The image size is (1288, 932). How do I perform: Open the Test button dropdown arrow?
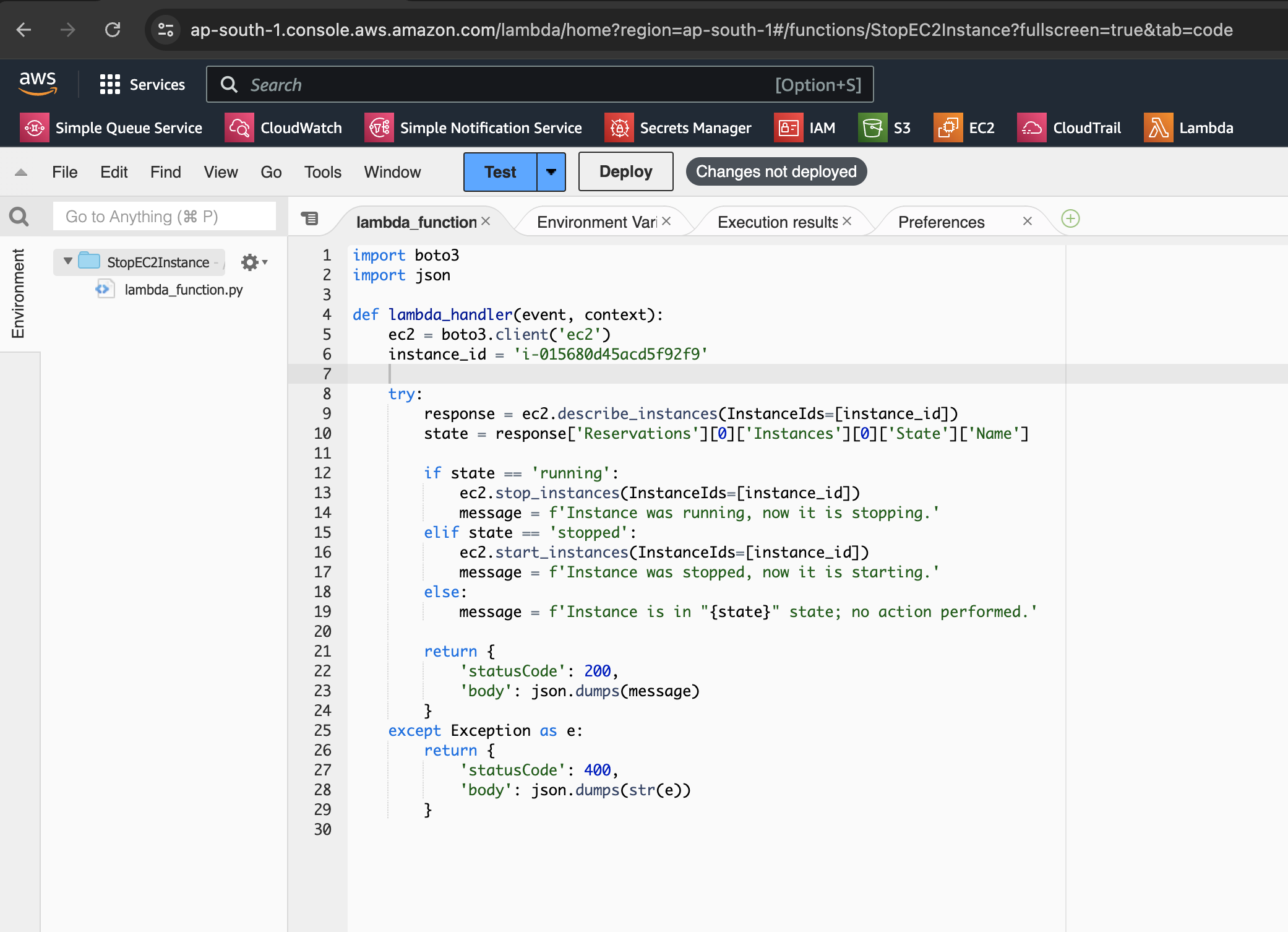tap(550, 171)
